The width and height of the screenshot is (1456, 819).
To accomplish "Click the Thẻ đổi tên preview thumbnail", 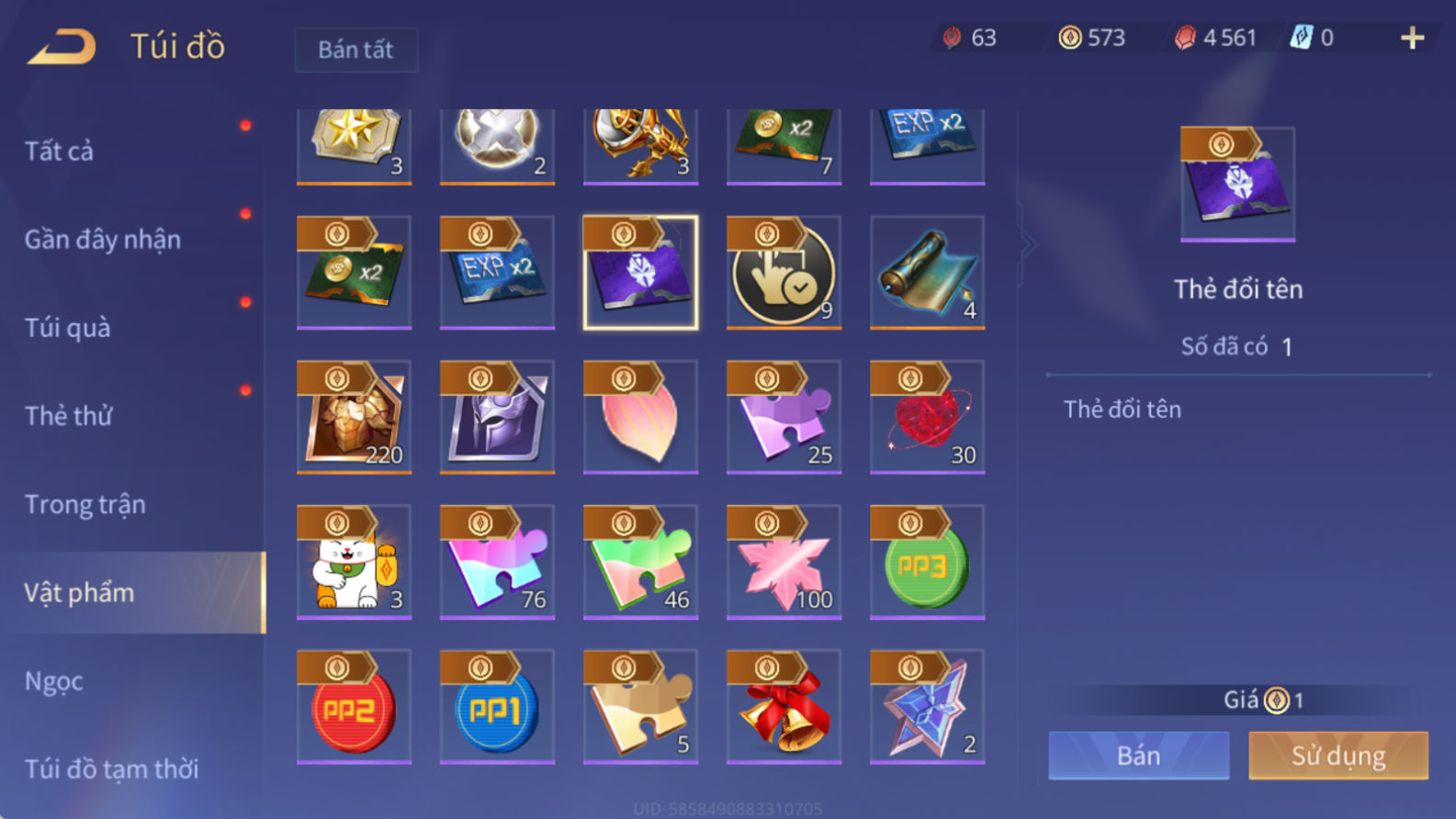I will (1237, 184).
